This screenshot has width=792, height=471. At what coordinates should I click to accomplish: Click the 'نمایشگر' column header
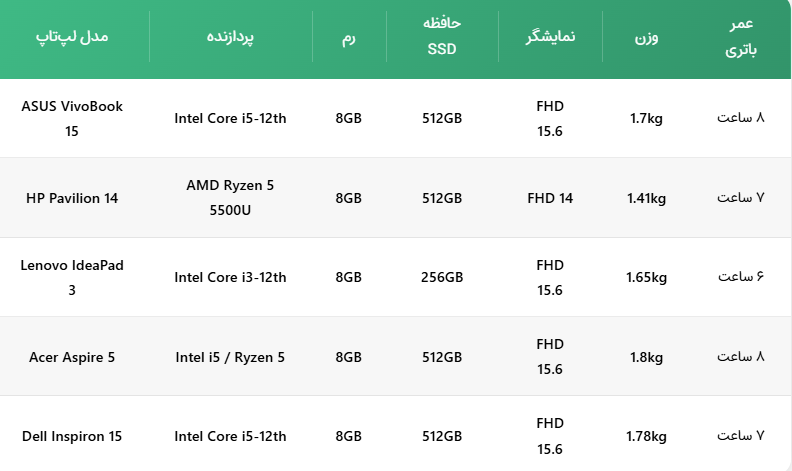(x=550, y=36)
